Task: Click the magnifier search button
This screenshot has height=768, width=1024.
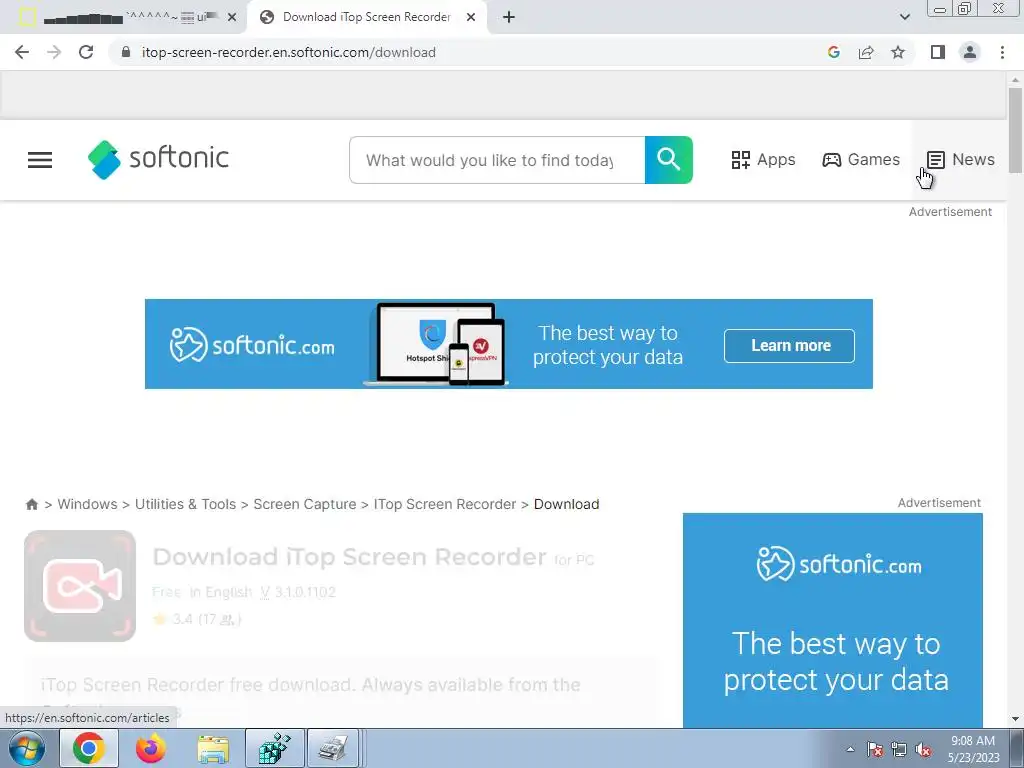Action: click(669, 160)
